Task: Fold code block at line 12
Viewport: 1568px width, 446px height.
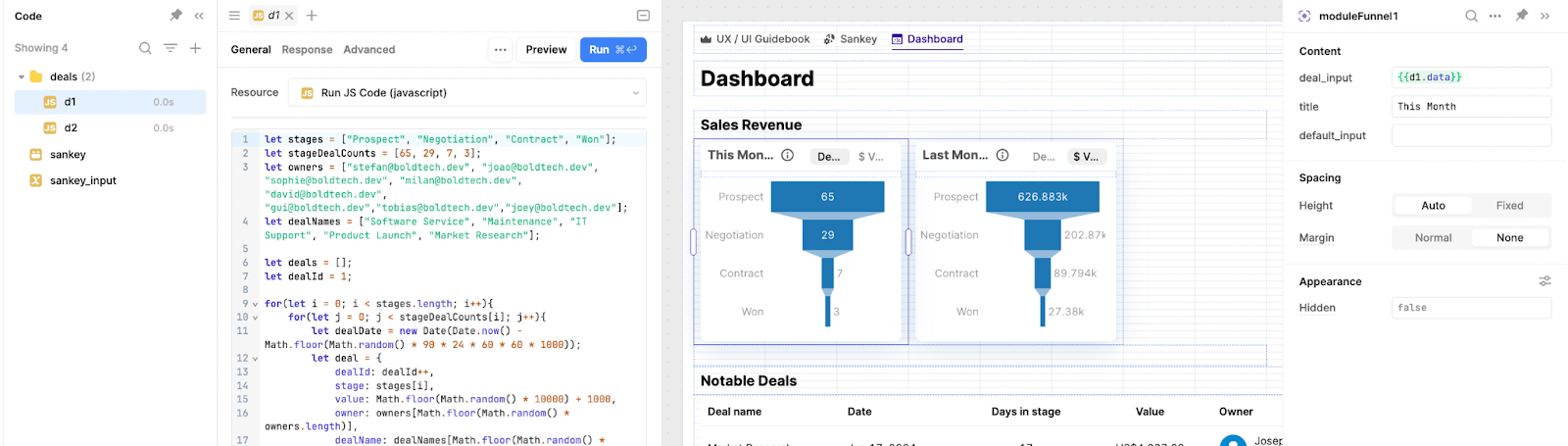Action: (256, 359)
